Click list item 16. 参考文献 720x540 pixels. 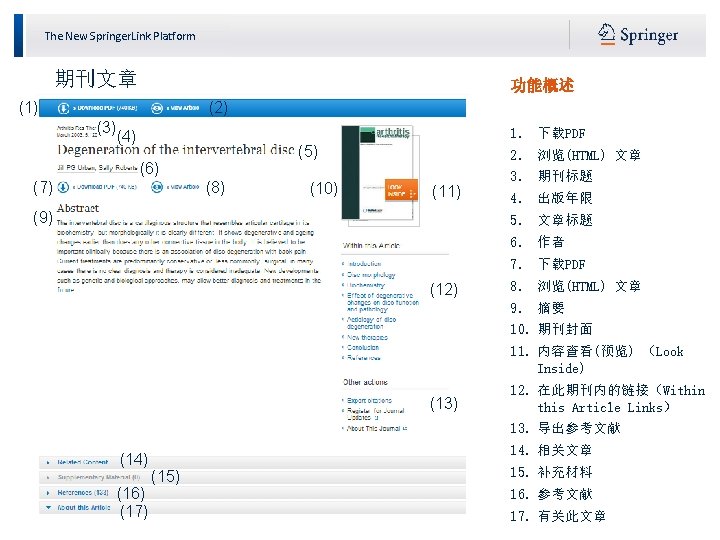[x=551, y=495]
